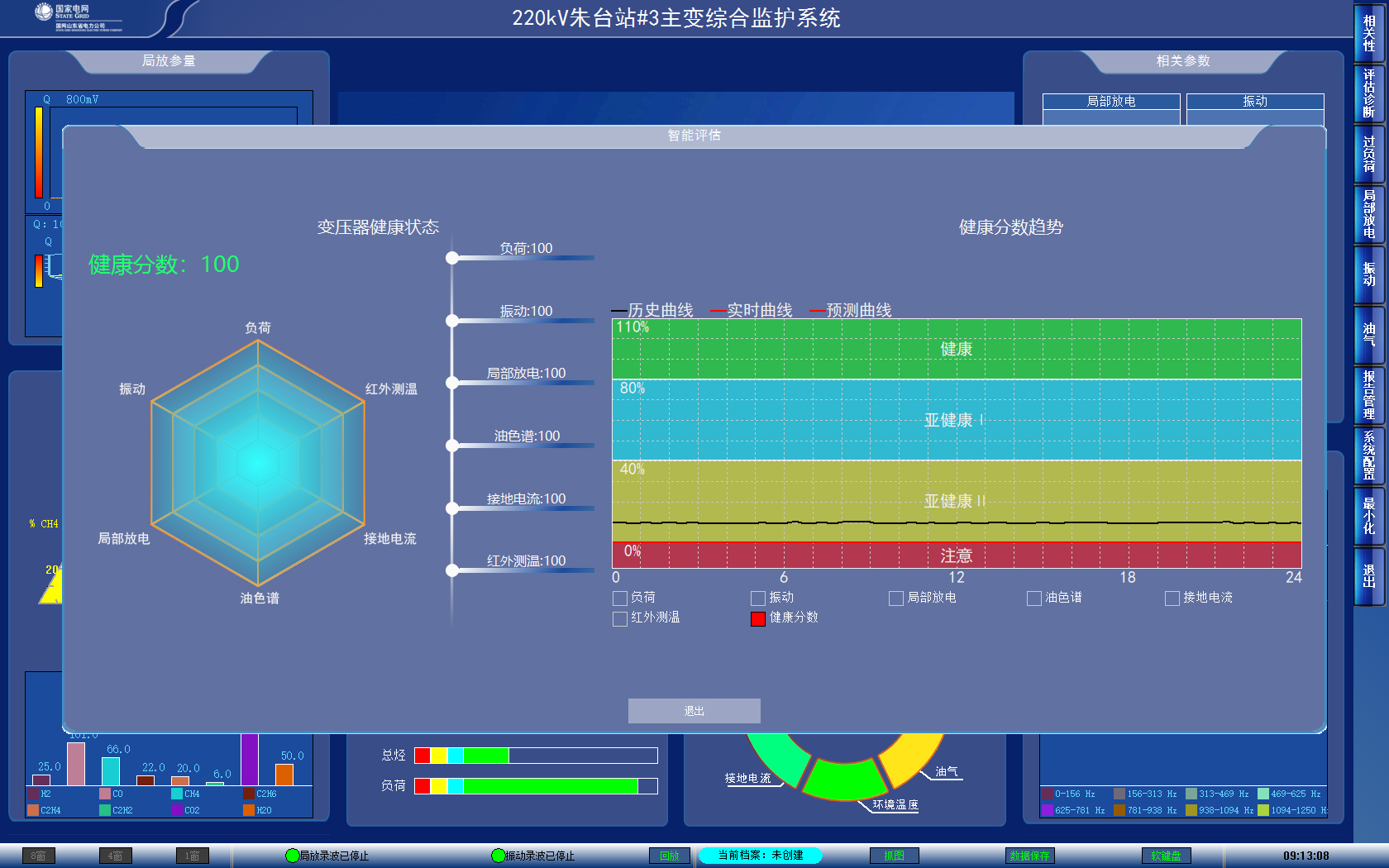Open 报告管理 from sidebar
Image resolution: width=1389 pixels, height=868 pixels.
coord(1369,395)
